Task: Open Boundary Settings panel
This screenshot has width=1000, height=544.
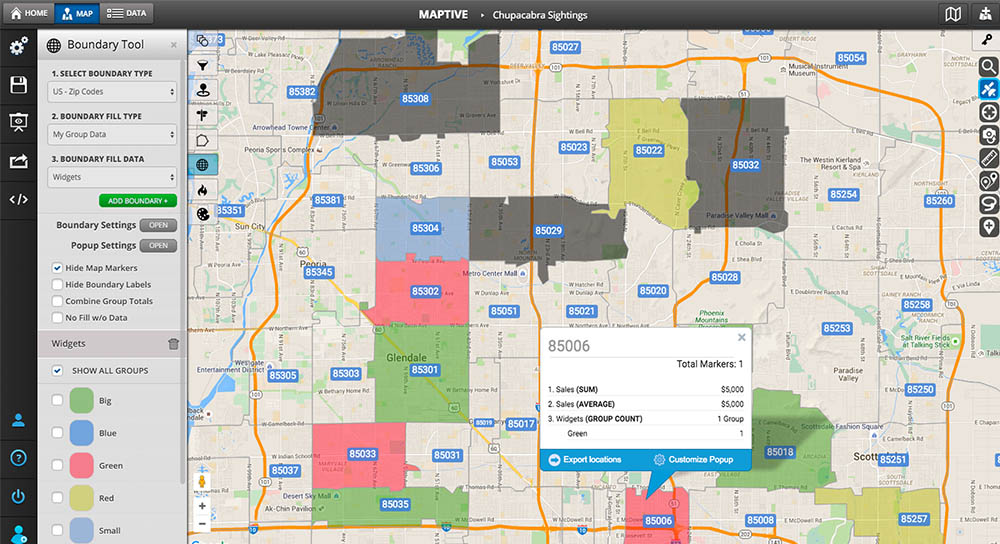Action: coord(158,225)
